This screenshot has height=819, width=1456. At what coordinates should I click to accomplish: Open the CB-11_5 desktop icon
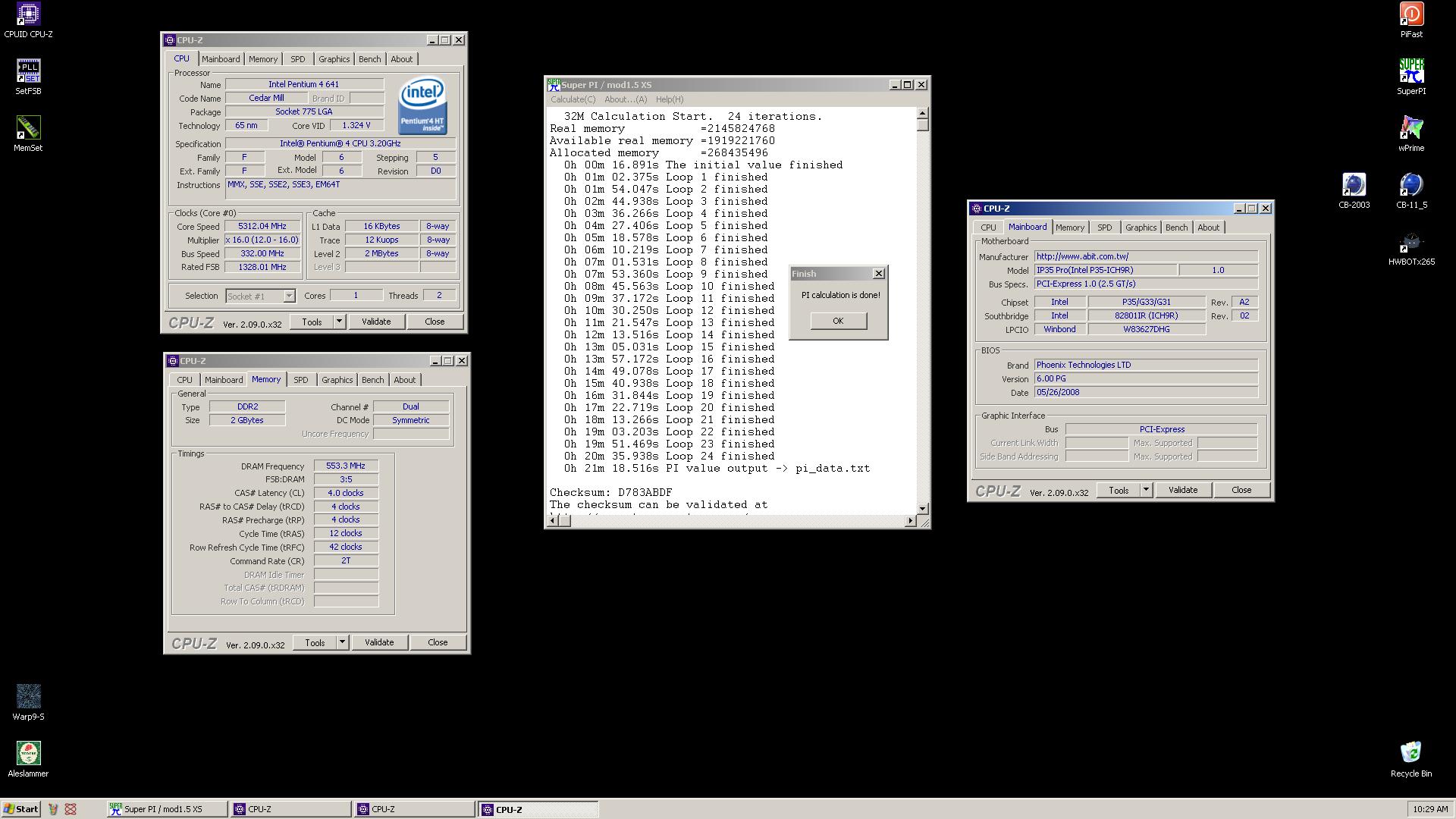pos(1411,191)
